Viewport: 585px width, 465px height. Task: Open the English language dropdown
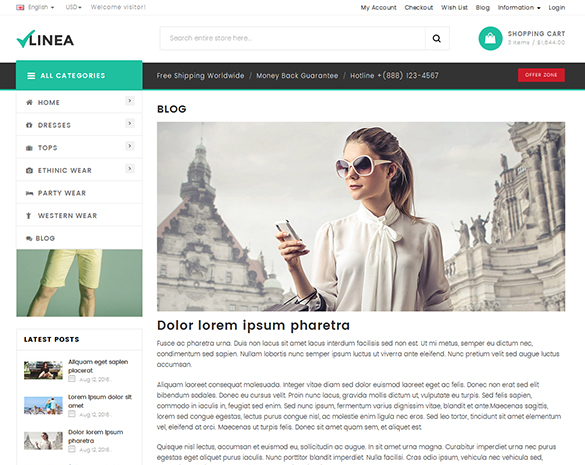coord(41,7)
